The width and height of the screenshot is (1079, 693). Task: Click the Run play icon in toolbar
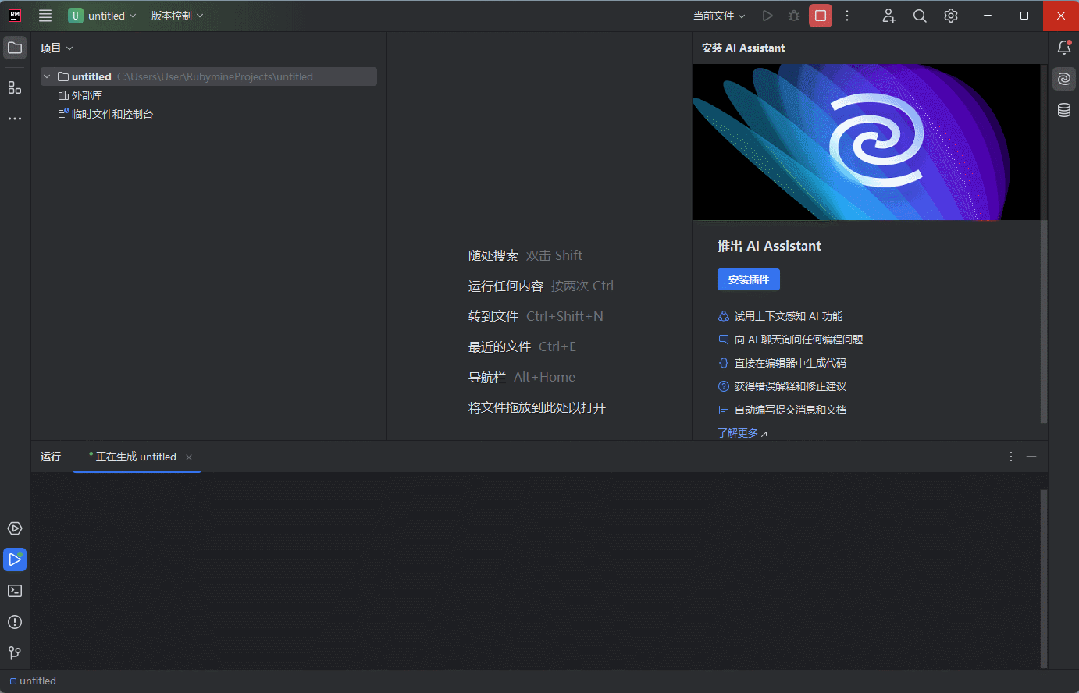[767, 16]
